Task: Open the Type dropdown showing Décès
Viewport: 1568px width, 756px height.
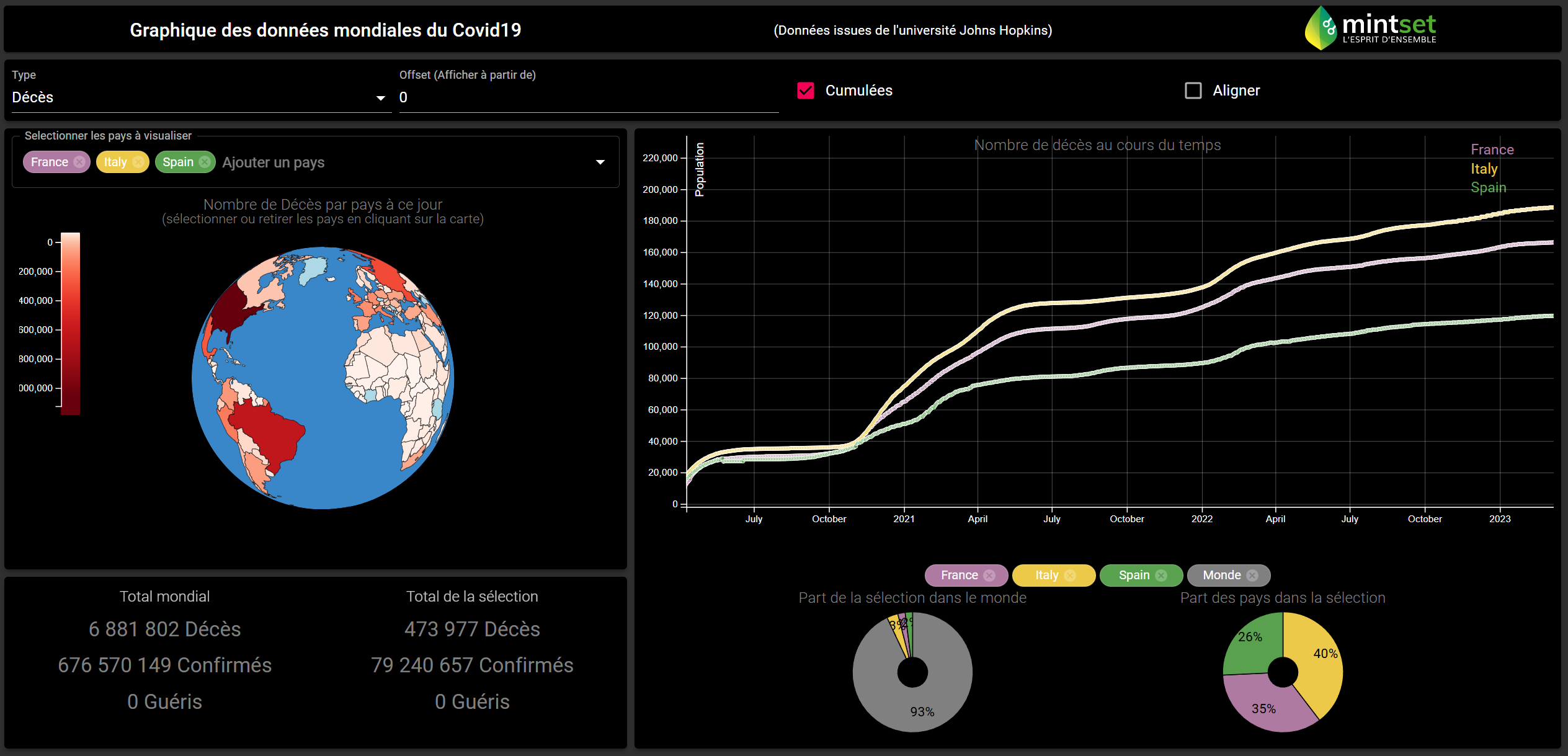Action: coord(198,97)
